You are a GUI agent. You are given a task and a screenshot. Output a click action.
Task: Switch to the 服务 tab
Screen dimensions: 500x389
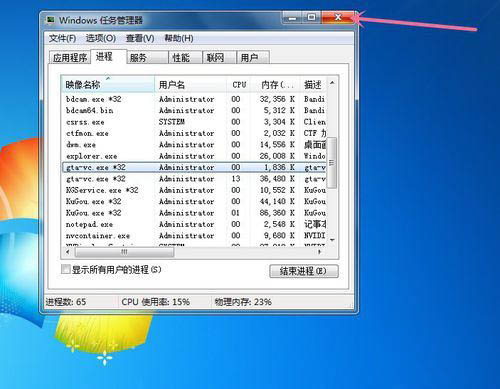coord(147,57)
